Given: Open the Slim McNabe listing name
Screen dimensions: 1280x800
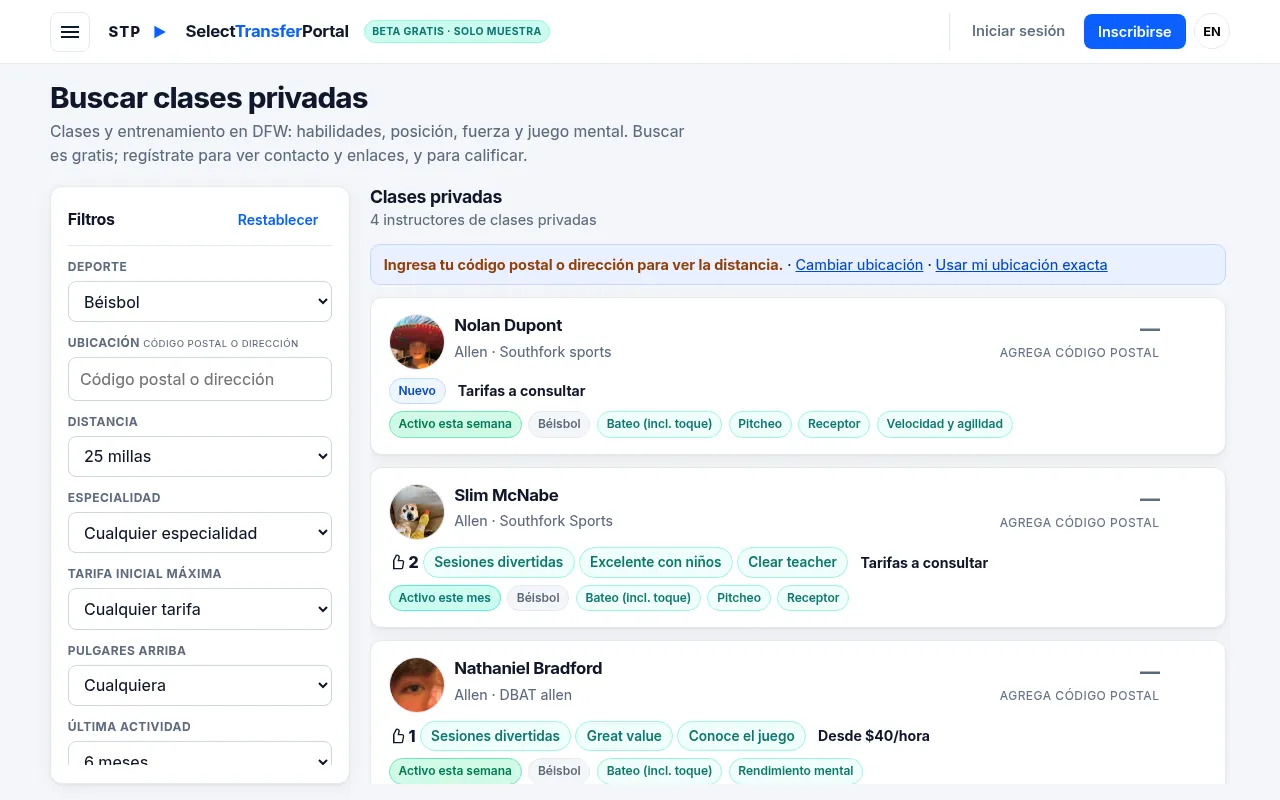Looking at the screenshot, I should point(506,495).
